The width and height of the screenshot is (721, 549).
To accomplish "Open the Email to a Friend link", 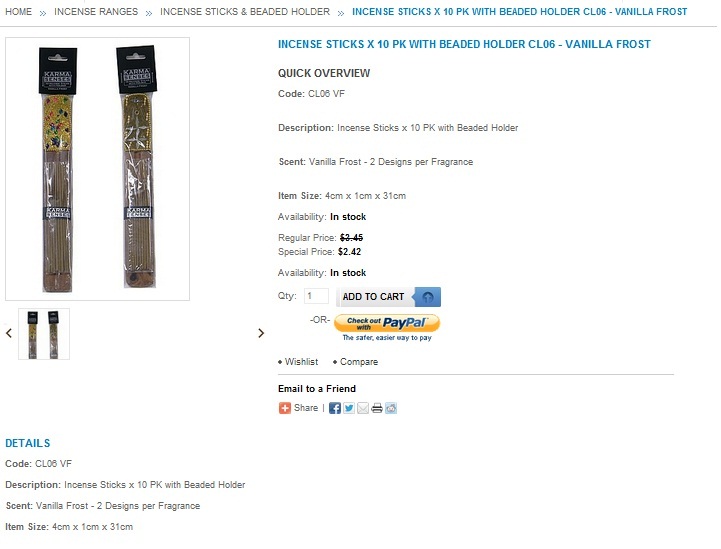I will [x=317, y=389].
